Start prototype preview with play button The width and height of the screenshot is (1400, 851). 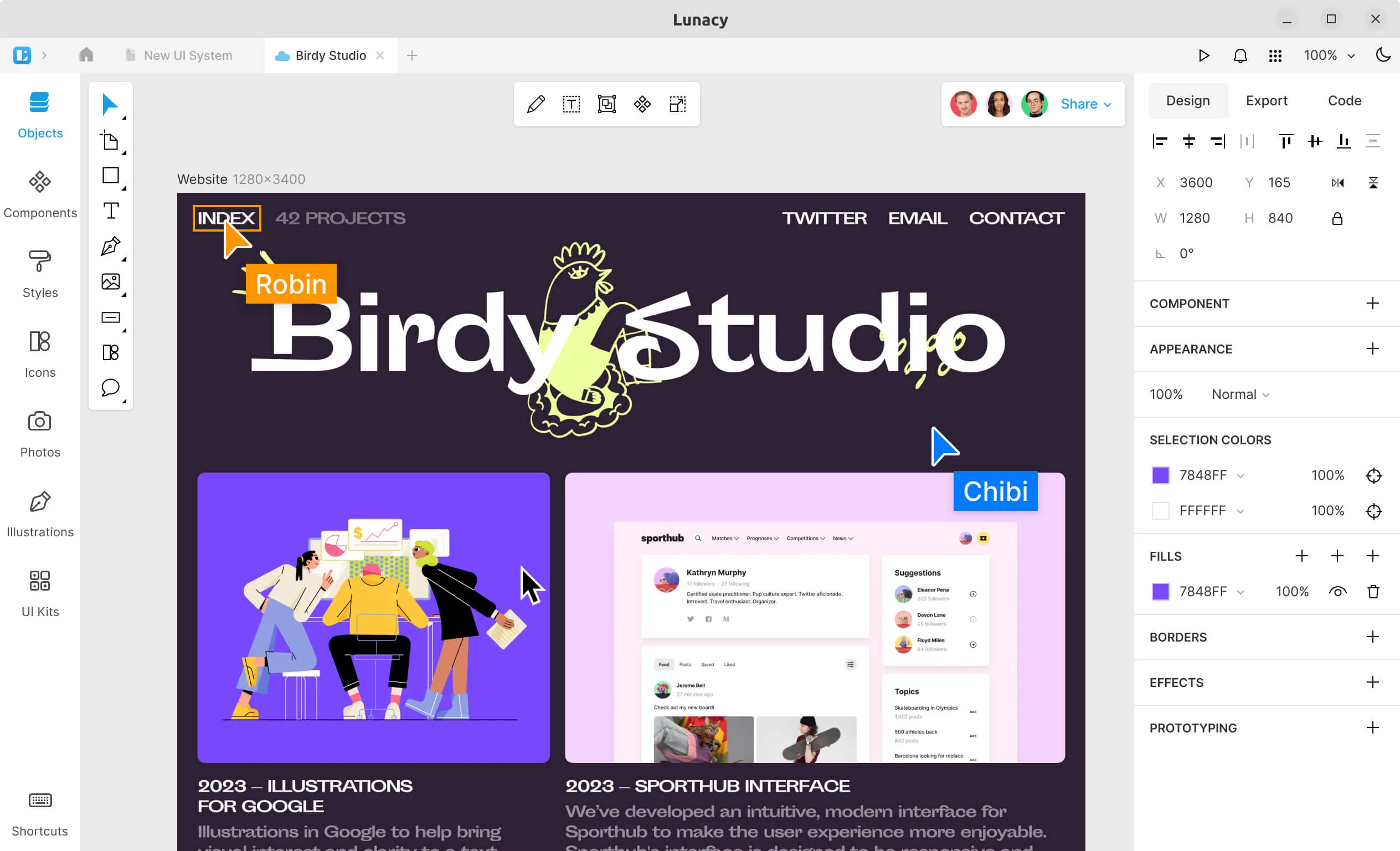coord(1203,56)
